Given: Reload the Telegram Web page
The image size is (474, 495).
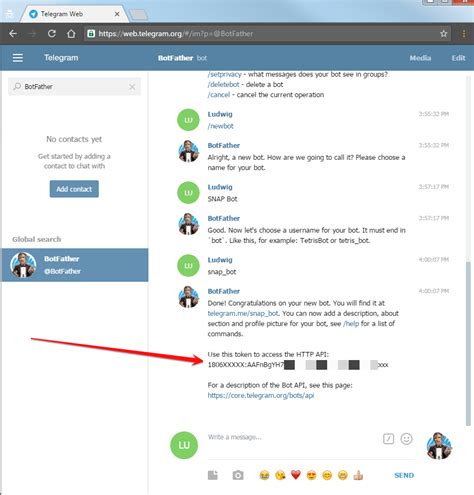Looking at the screenshot, I should (52, 34).
